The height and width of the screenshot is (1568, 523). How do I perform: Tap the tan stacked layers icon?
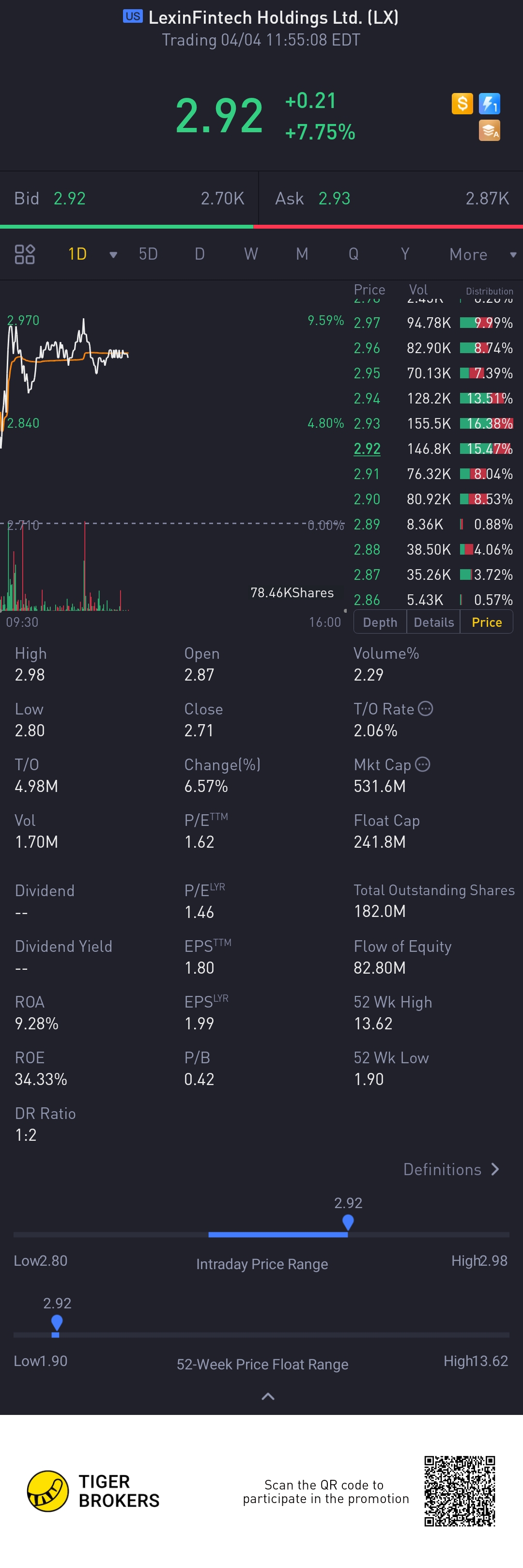pos(490,130)
